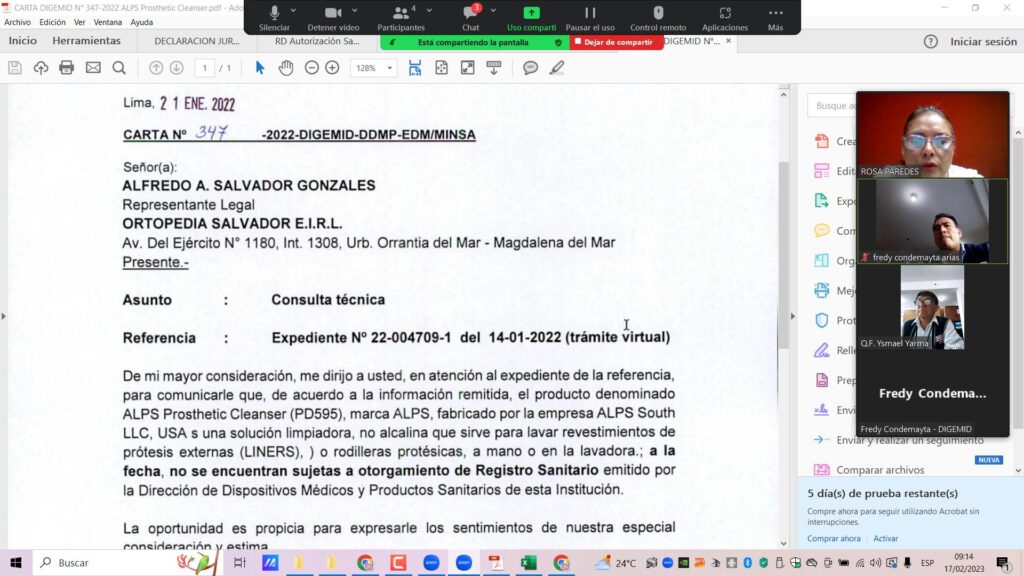This screenshot has width=1024, height=576.
Task: Click Comprar ahora link
Action: [x=834, y=538]
